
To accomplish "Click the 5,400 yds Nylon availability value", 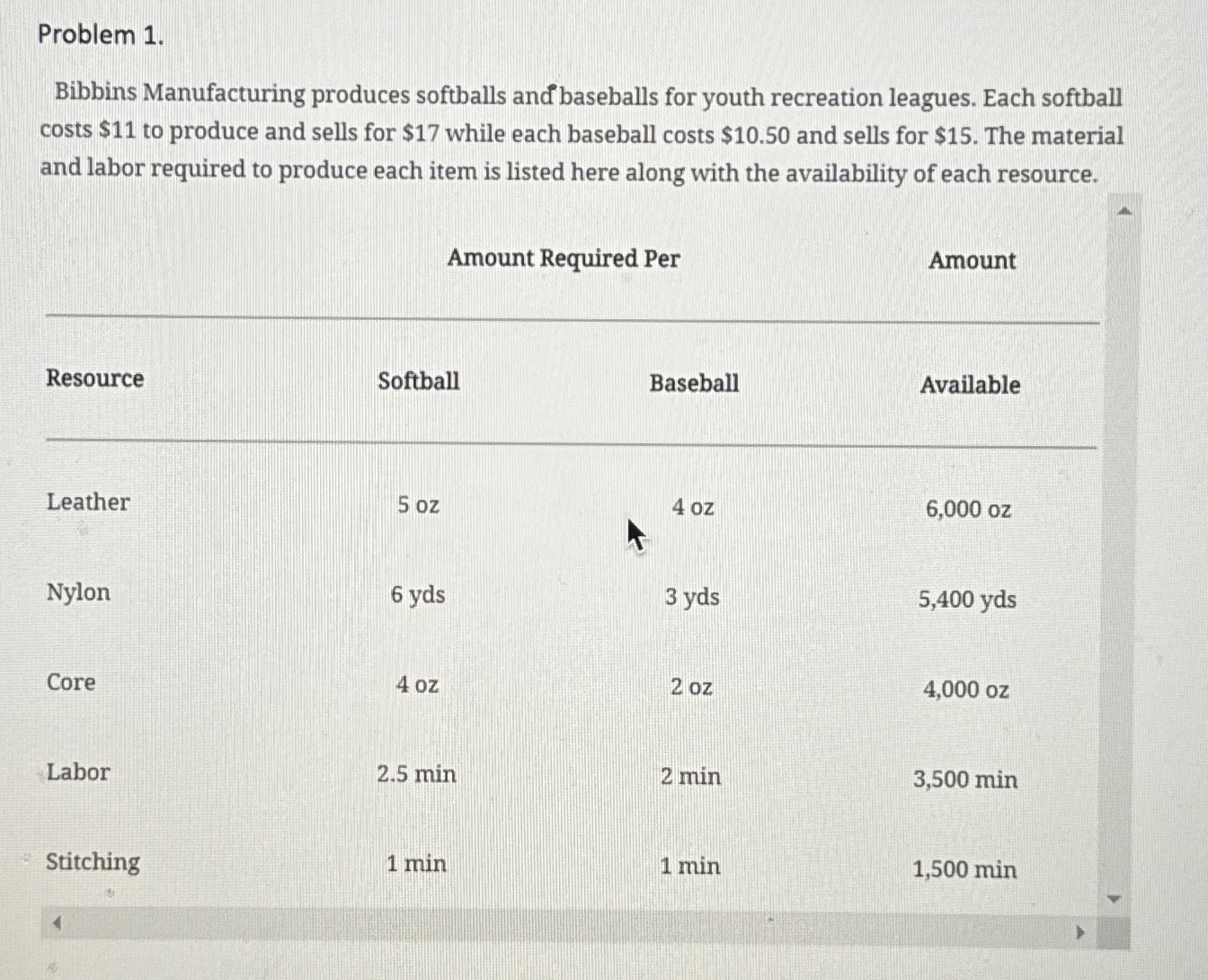I will point(967,600).
